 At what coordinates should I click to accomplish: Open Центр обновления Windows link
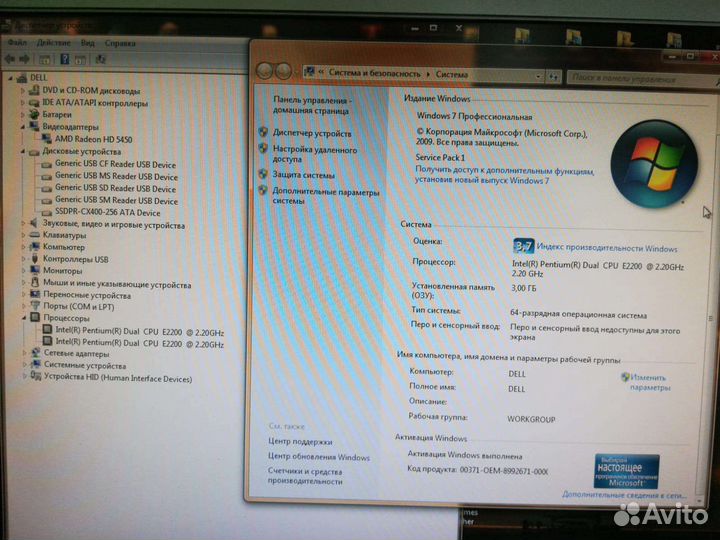click(x=318, y=457)
